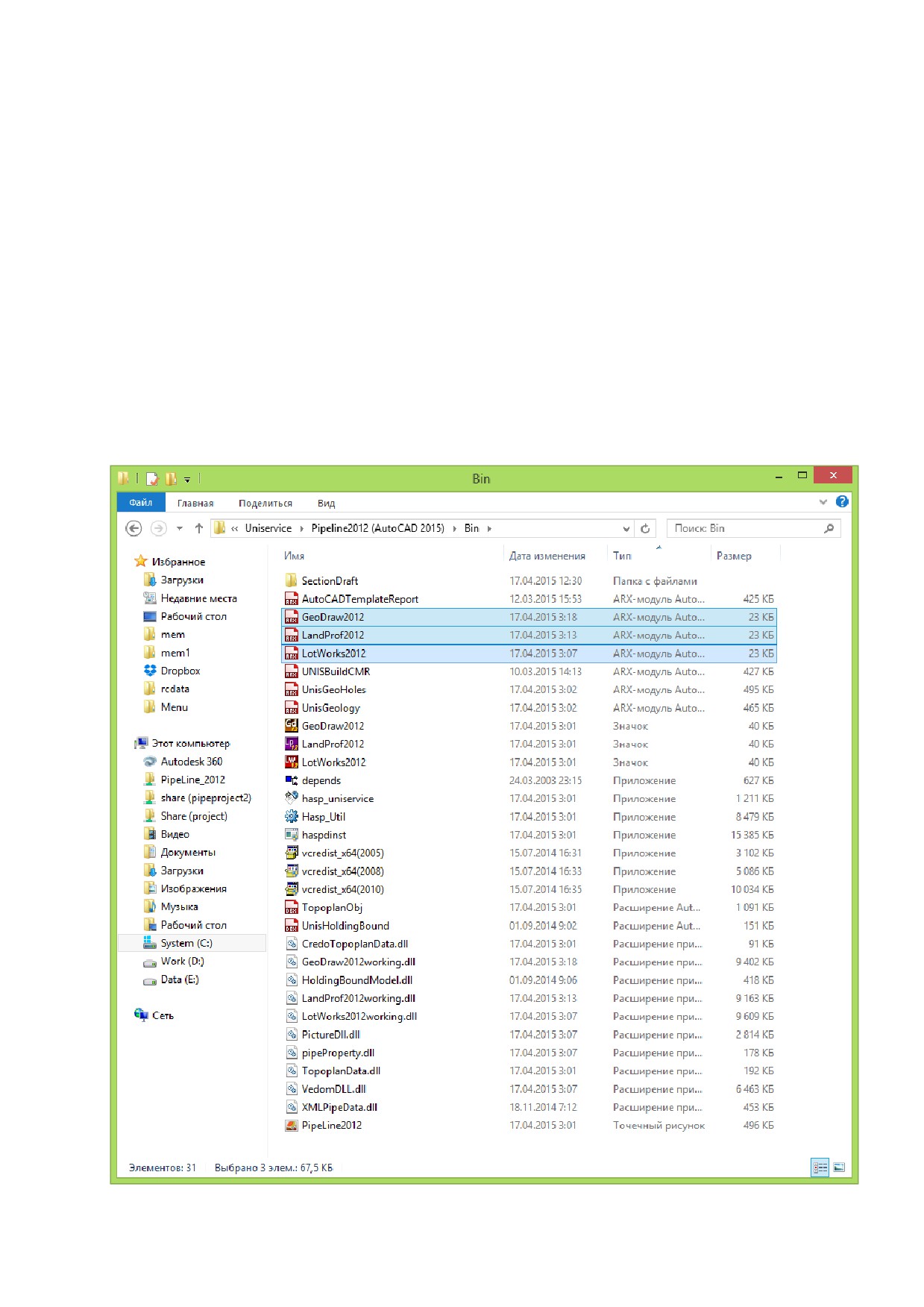The height and width of the screenshot is (1307, 924).
Task: Expand breadcrumb arrow after Bin
Action: point(489,528)
